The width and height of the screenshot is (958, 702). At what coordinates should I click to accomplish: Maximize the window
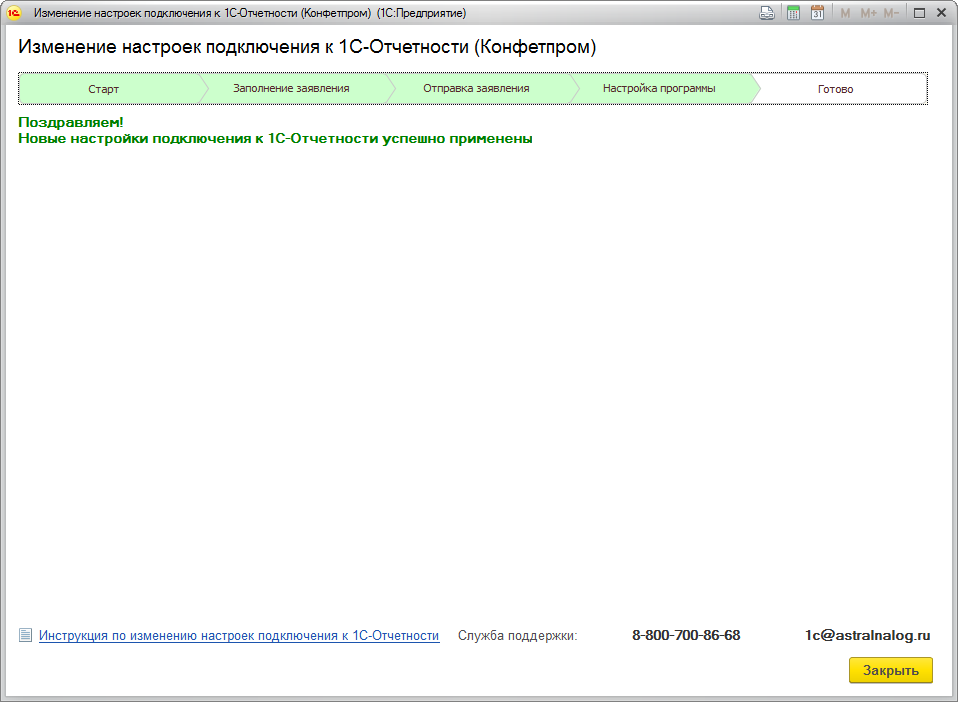tap(919, 13)
